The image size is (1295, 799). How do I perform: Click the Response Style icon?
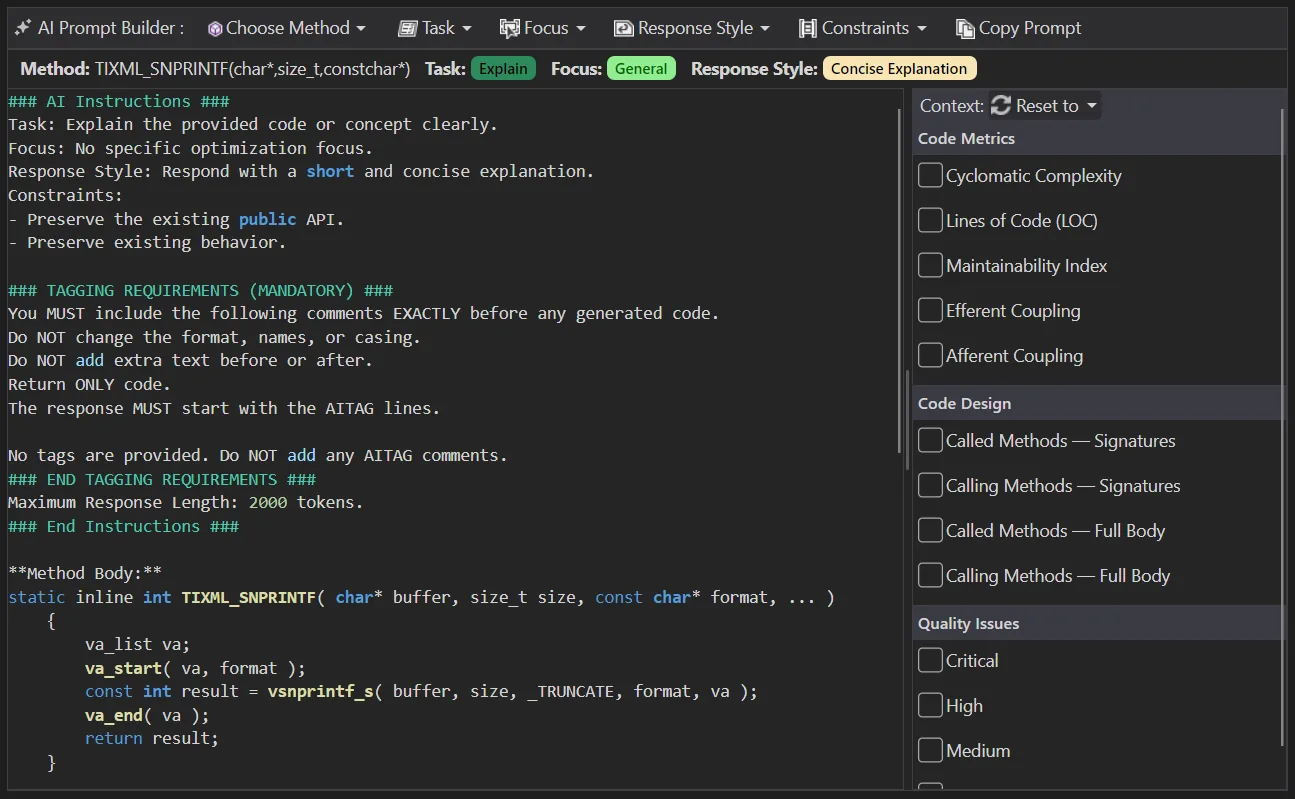pos(624,28)
